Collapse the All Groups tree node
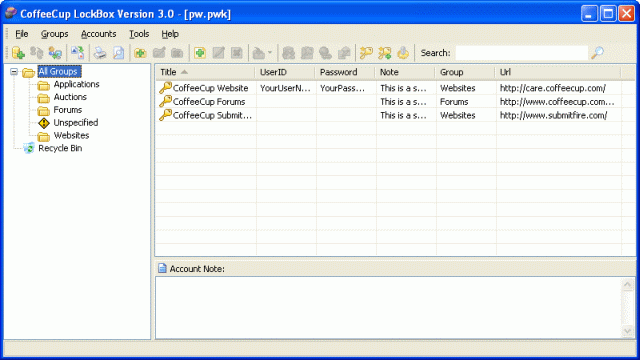Viewport: 640px width, 360px height. pos(14,72)
